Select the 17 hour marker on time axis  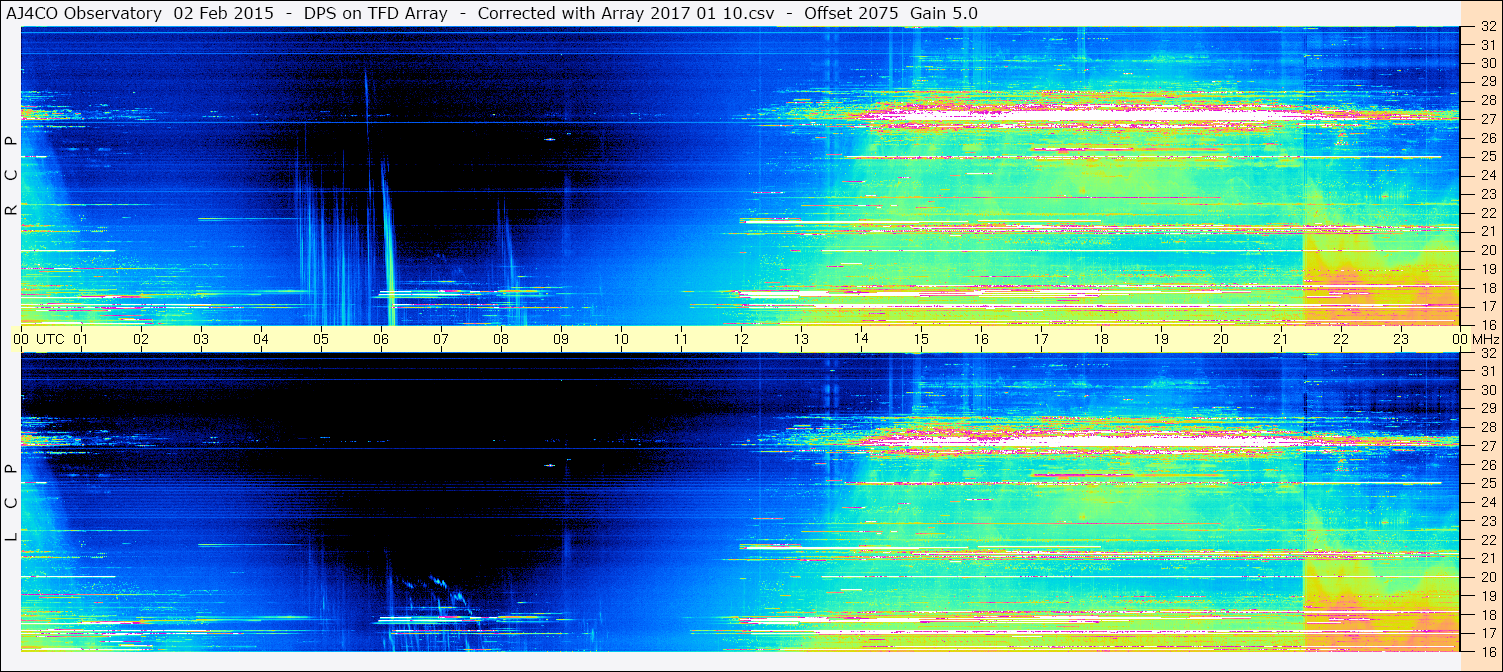pos(1041,339)
